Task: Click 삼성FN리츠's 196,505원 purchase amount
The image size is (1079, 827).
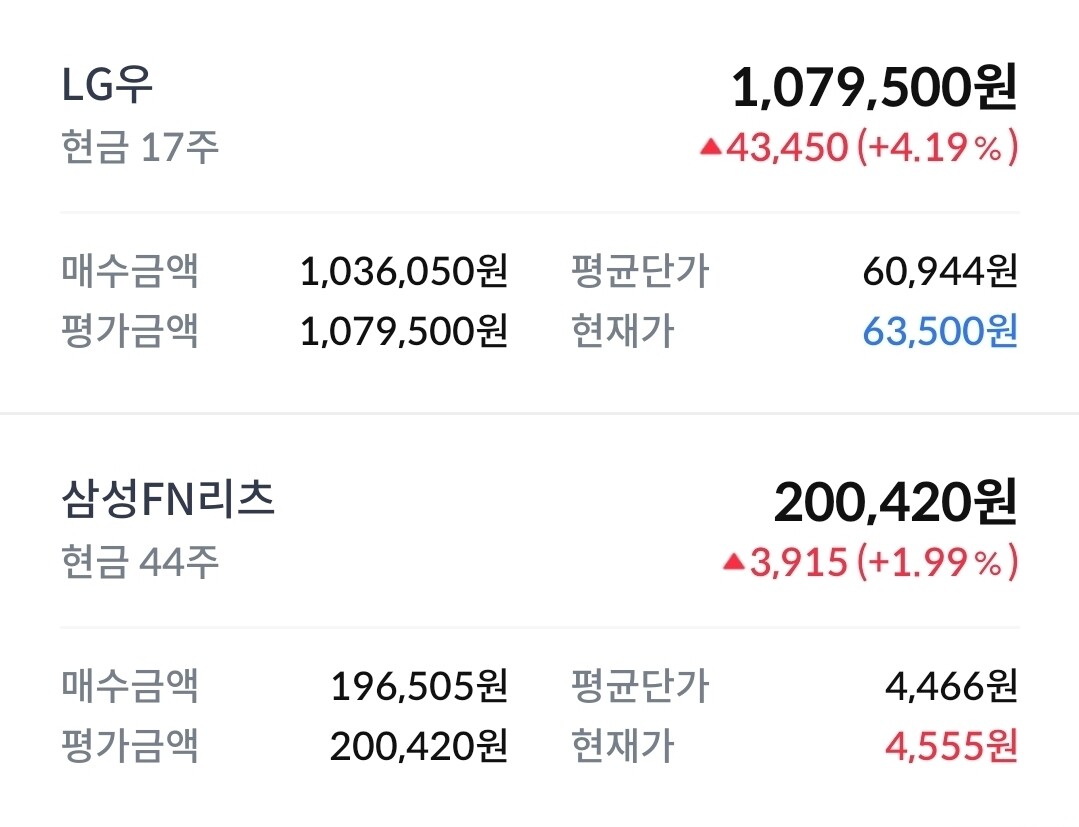Action: click(419, 686)
